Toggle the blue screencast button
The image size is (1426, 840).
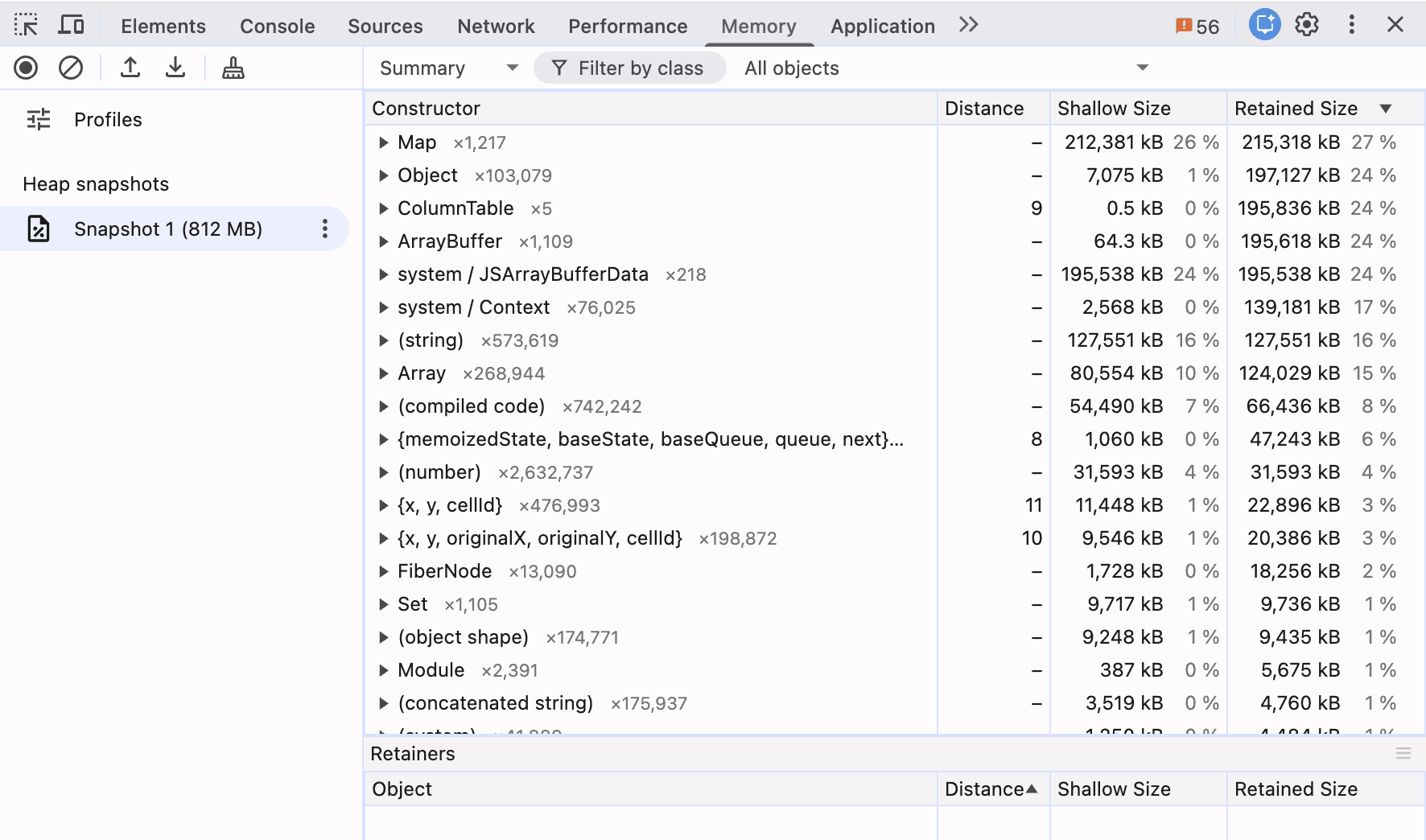click(x=1263, y=24)
